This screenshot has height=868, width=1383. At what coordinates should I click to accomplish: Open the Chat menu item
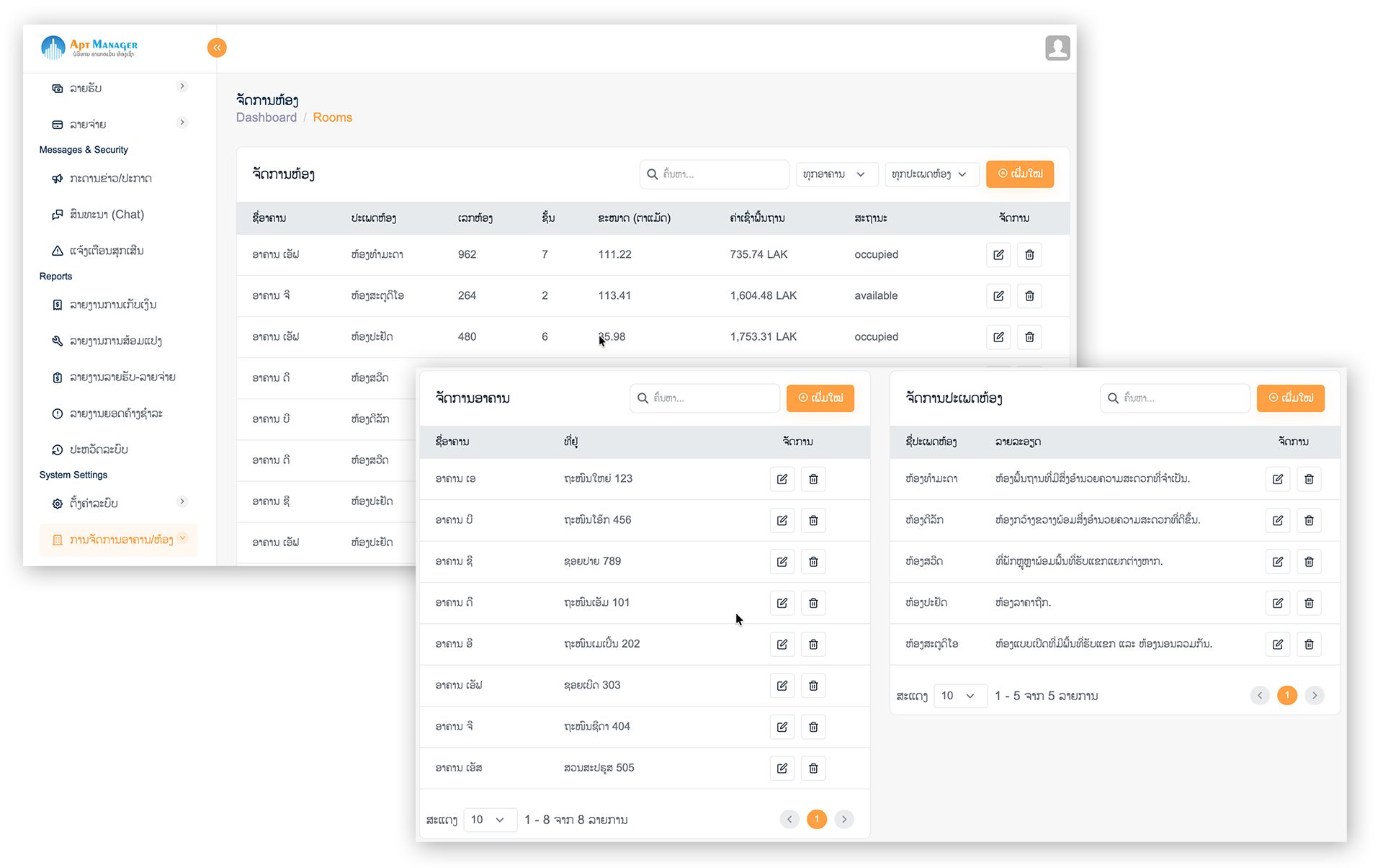click(107, 215)
